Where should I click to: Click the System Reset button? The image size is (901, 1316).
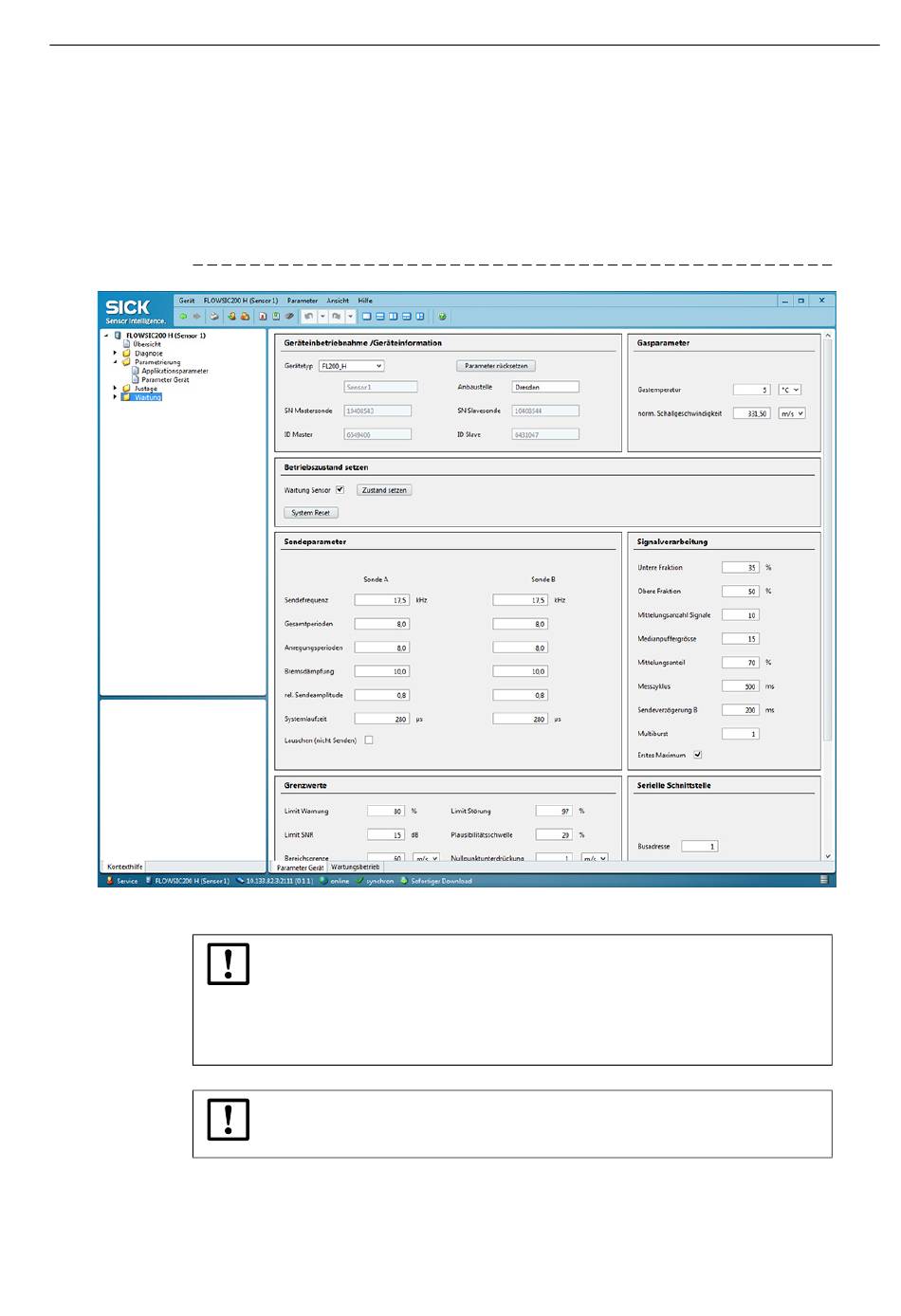tap(311, 513)
